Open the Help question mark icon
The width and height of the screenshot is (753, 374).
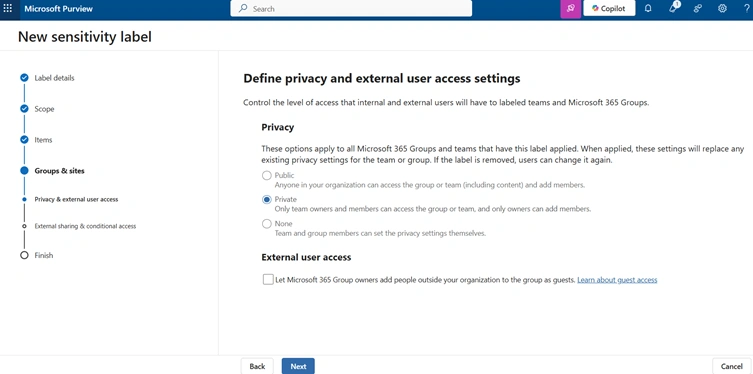click(x=747, y=9)
